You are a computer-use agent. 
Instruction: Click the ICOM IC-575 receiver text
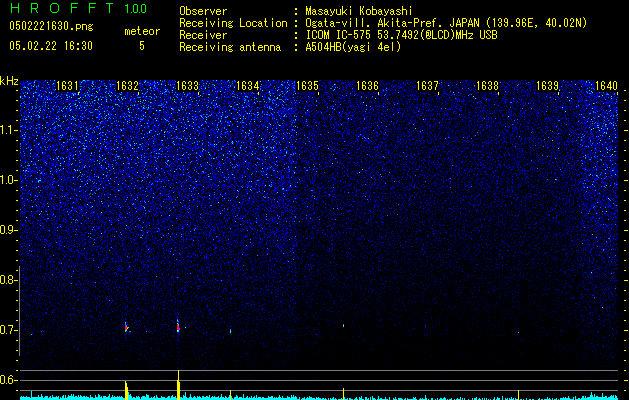click(401, 35)
